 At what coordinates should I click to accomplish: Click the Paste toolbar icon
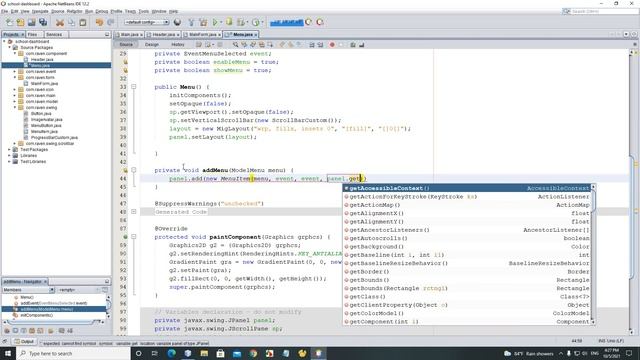point(82,22)
